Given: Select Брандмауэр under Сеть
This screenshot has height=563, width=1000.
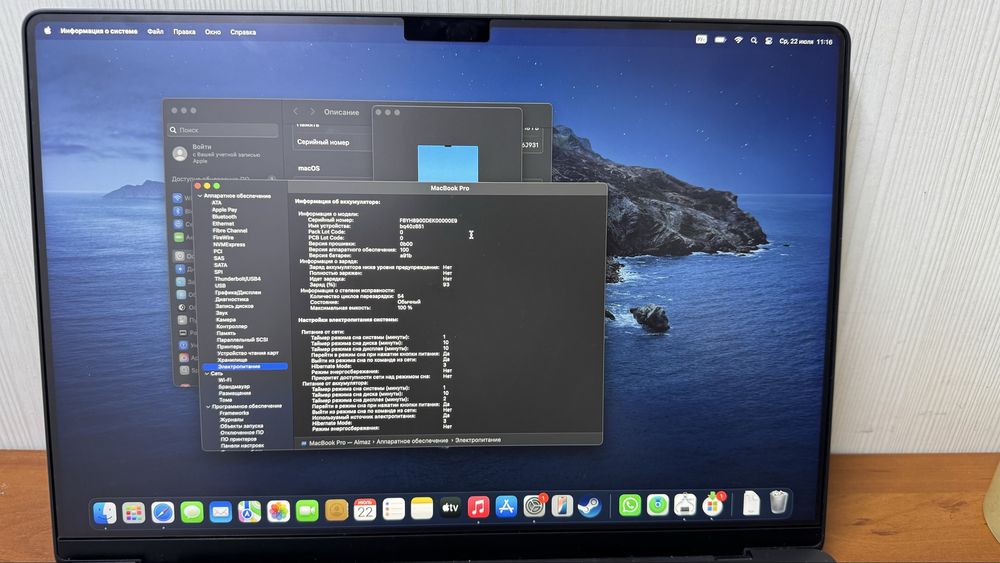Looking at the screenshot, I should (234, 386).
